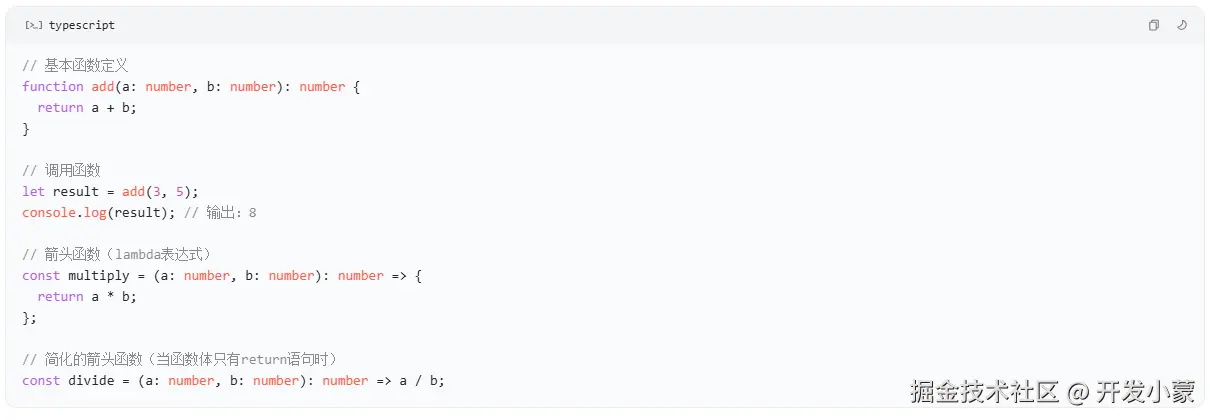This screenshot has width=1210, height=420.
Task: Click the terminal icon beside typescript
Action: 33,25
